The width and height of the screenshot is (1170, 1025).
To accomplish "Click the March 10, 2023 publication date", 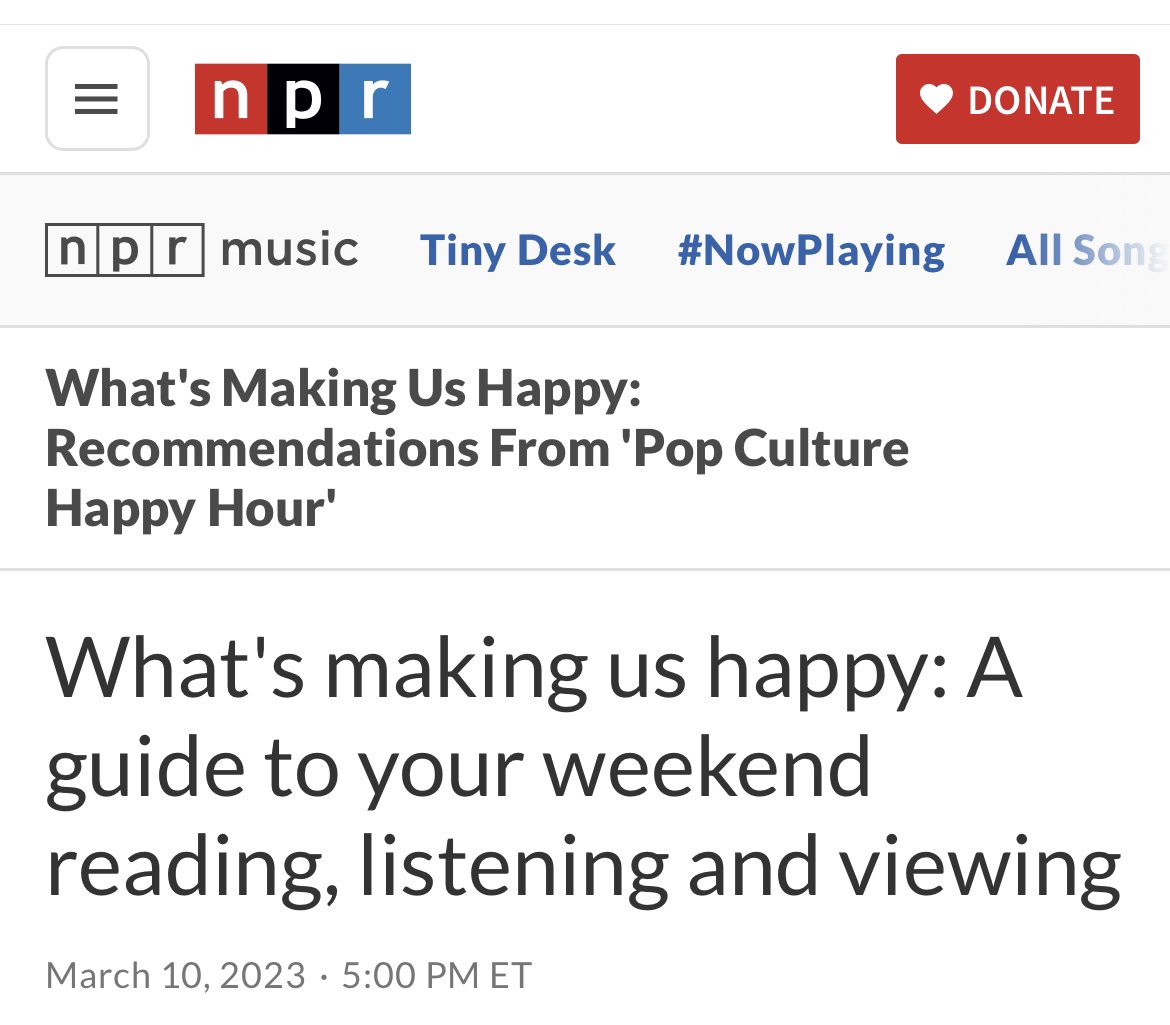I will (x=177, y=975).
